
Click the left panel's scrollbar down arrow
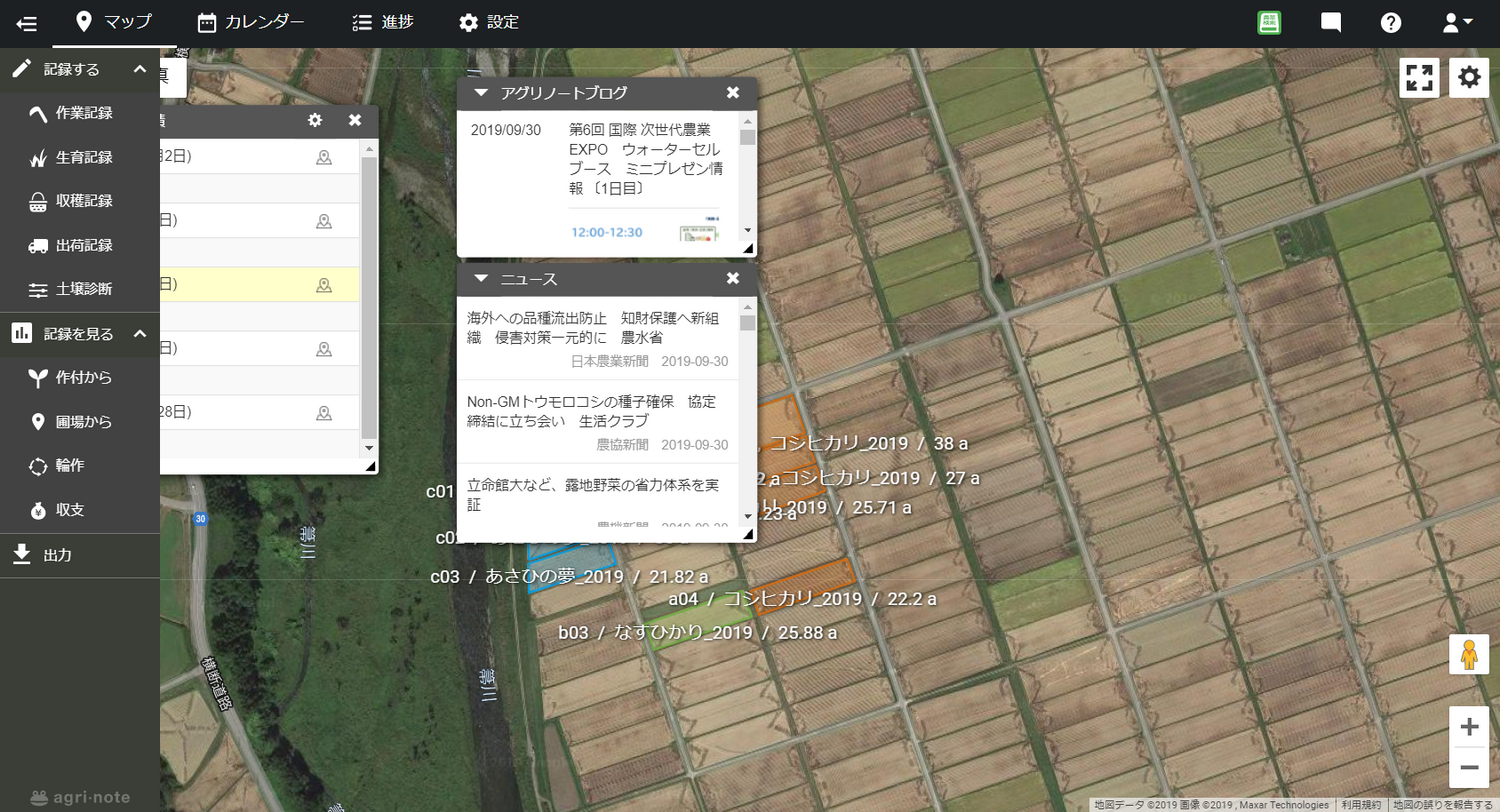[x=369, y=448]
